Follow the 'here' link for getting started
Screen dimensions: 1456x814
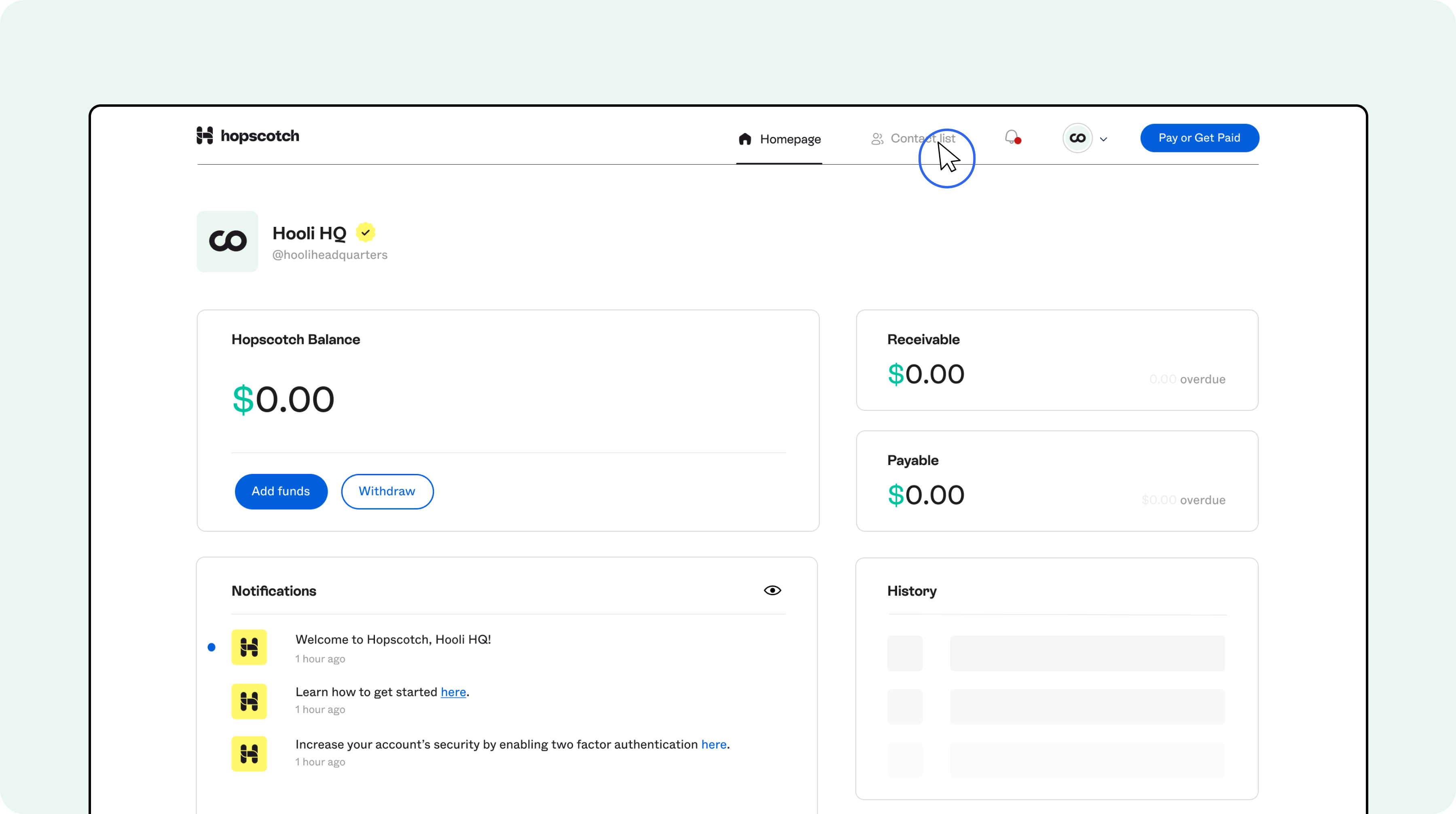453,692
